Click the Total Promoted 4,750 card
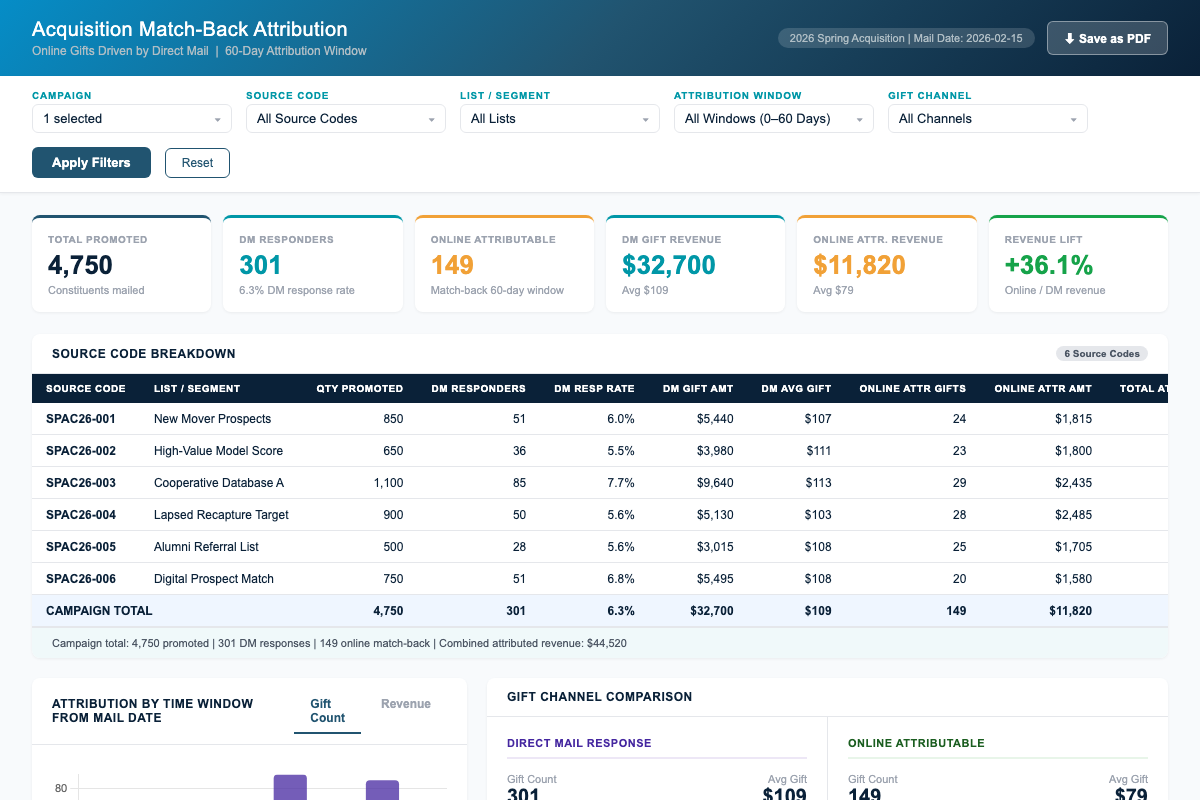The height and width of the screenshot is (800, 1200). [121, 264]
